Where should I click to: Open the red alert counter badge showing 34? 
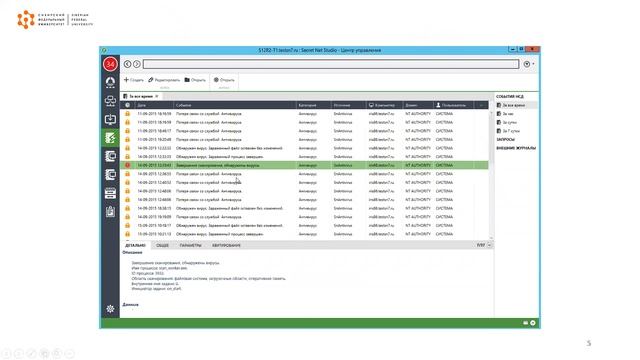110,64
